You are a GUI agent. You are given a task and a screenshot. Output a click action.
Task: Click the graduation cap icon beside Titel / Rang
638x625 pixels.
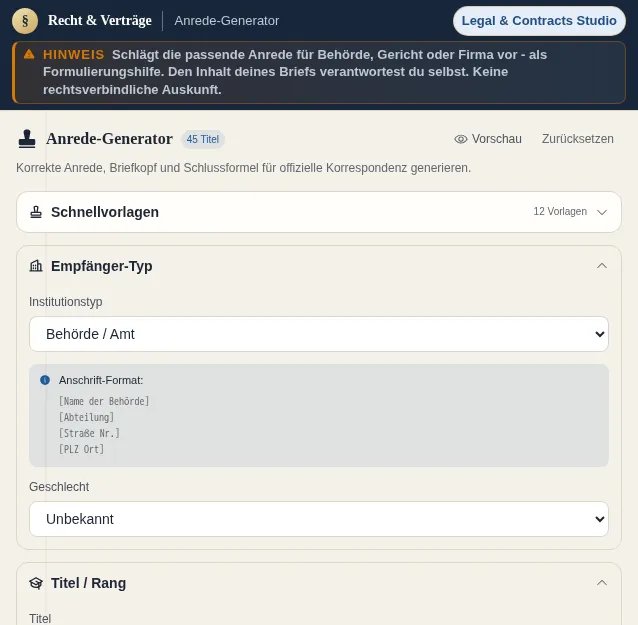(36, 583)
